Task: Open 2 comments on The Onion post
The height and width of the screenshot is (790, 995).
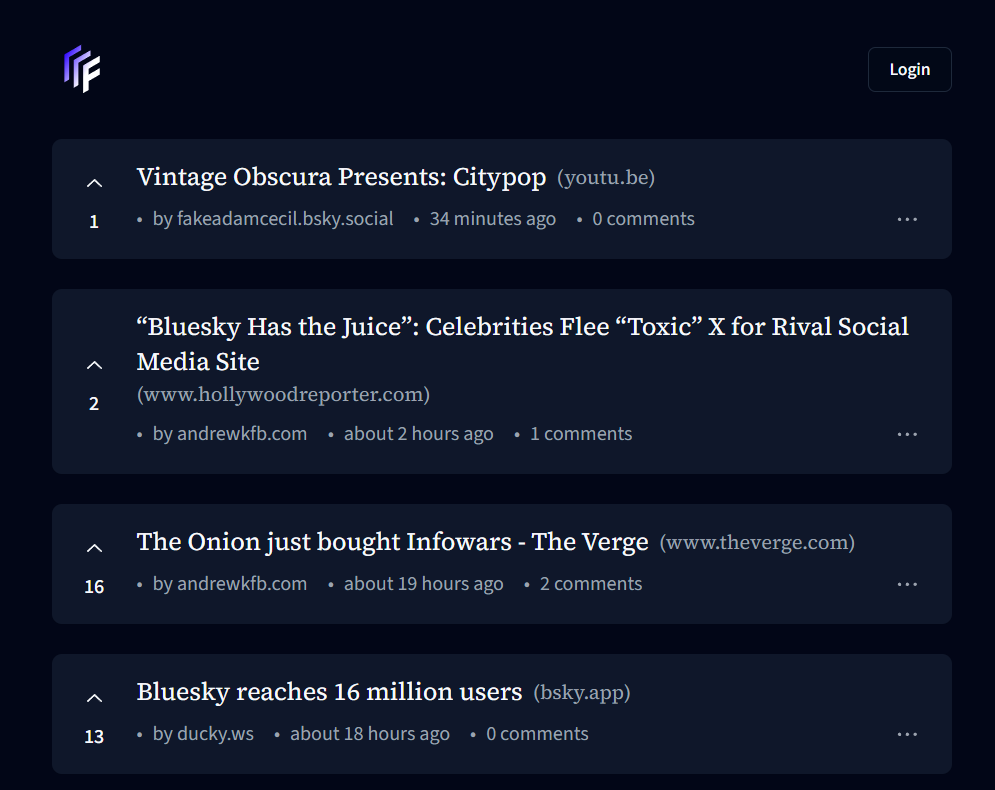Action: tap(591, 584)
